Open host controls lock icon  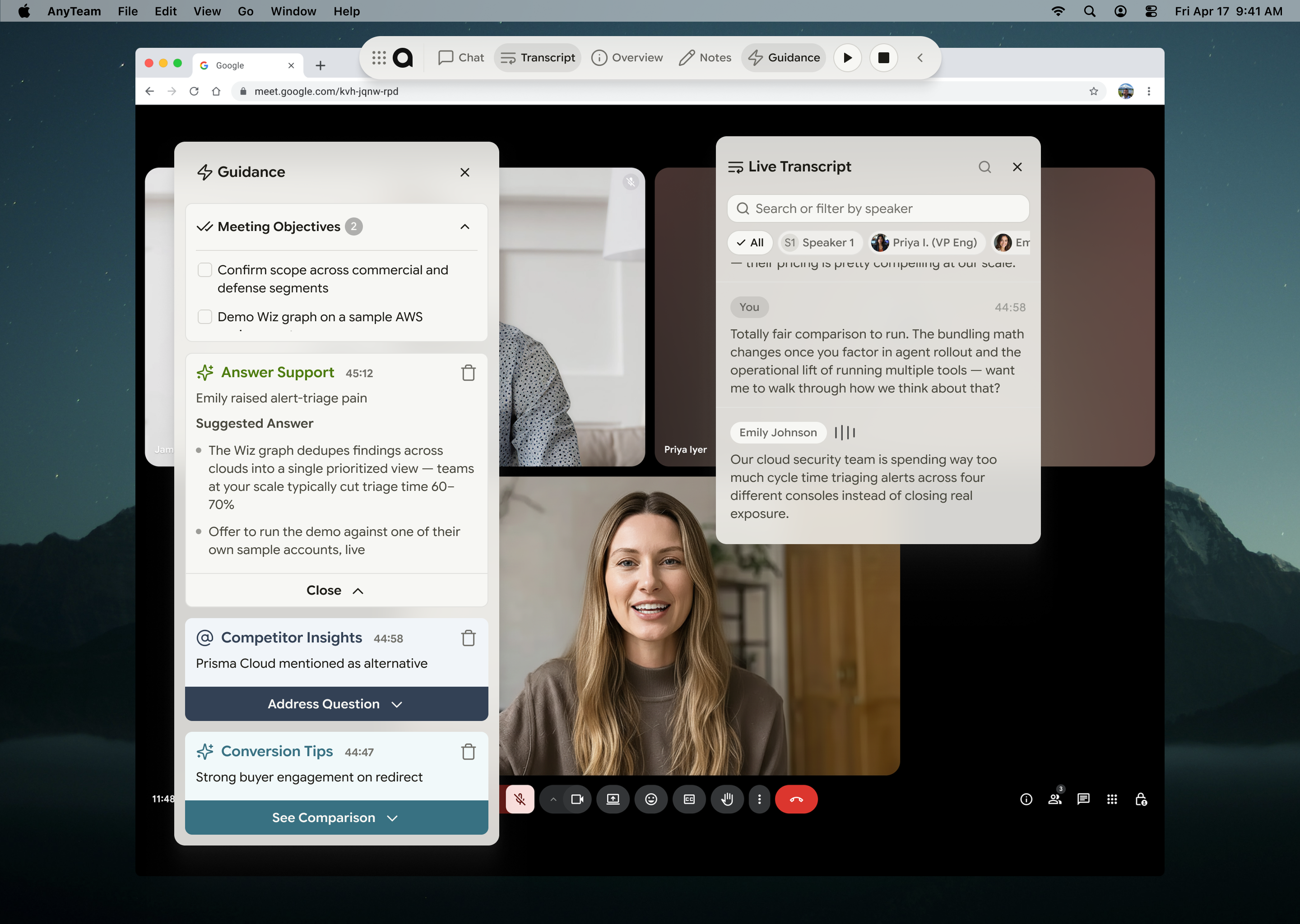pyautogui.click(x=1141, y=799)
